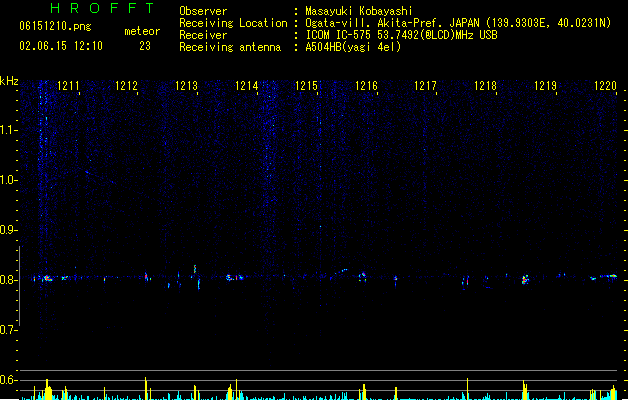Select the 0.9 frequency axis label
Screen dimensions: 629x400
tap(8, 230)
